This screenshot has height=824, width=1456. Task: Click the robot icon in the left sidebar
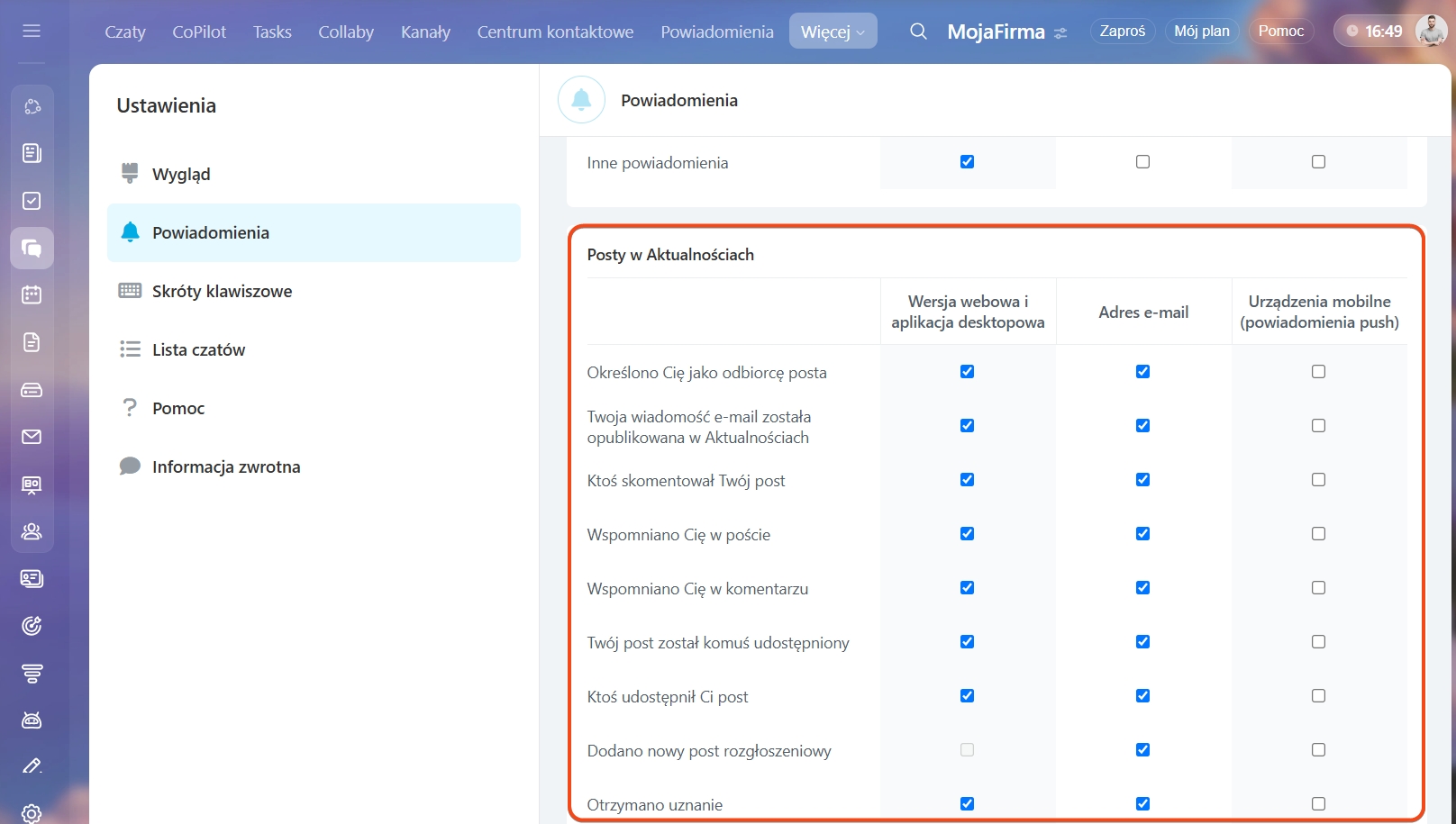[32, 720]
